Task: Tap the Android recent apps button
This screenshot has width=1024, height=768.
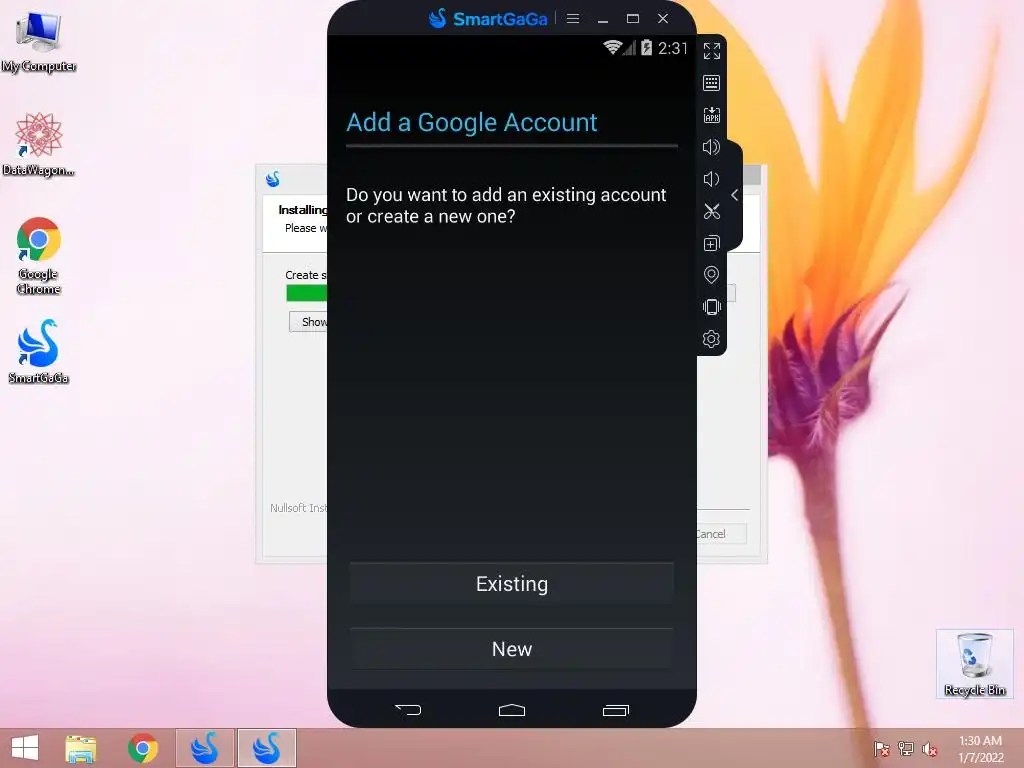Action: tap(615, 710)
